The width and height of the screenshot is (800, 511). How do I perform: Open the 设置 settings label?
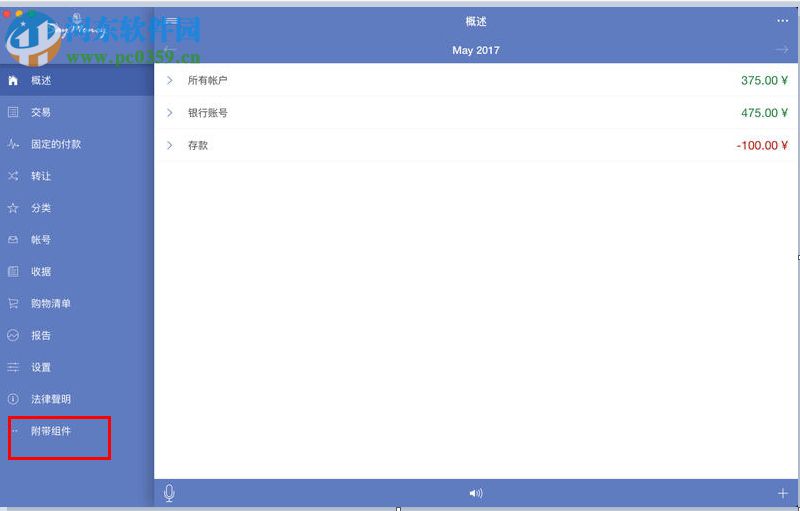point(41,367)
